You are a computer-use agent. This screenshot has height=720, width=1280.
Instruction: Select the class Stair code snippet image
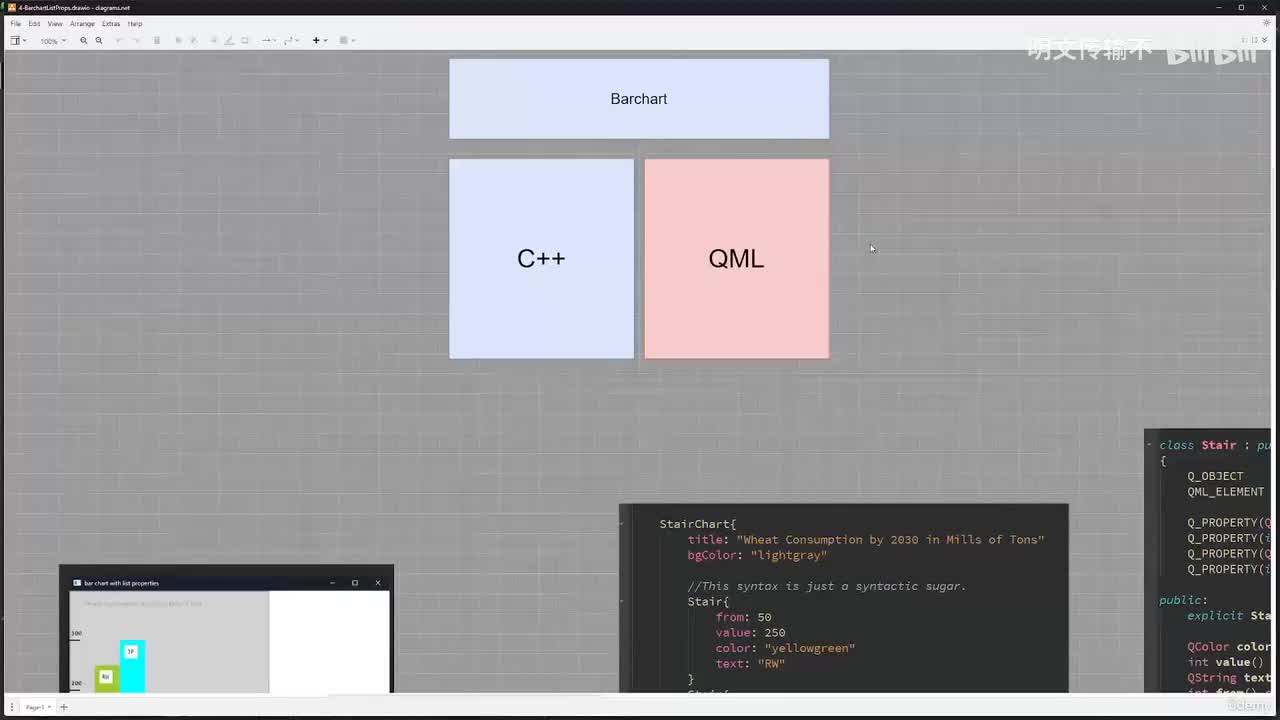click(1208, 561)
